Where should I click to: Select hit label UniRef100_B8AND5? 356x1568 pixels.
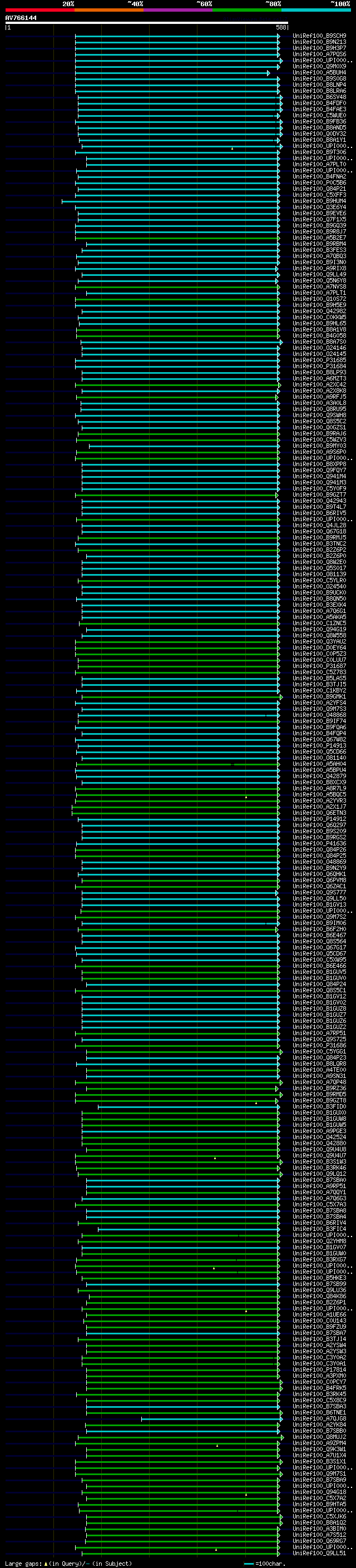319,128
